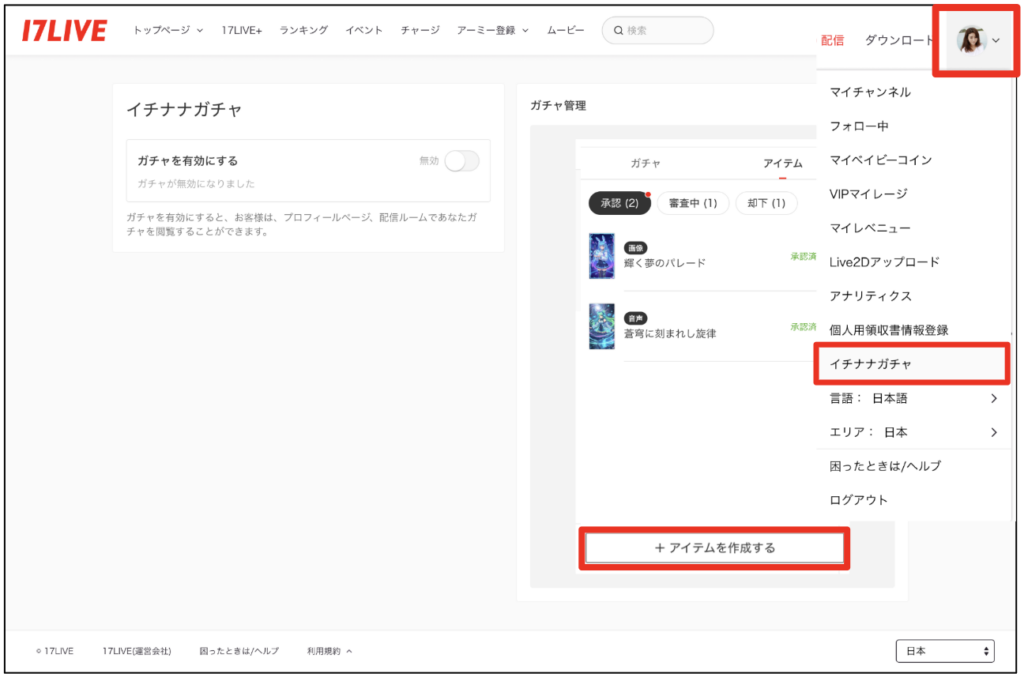Open the 日本 region select in the footer
The image size is (1024, 681).
pos(945,651)
